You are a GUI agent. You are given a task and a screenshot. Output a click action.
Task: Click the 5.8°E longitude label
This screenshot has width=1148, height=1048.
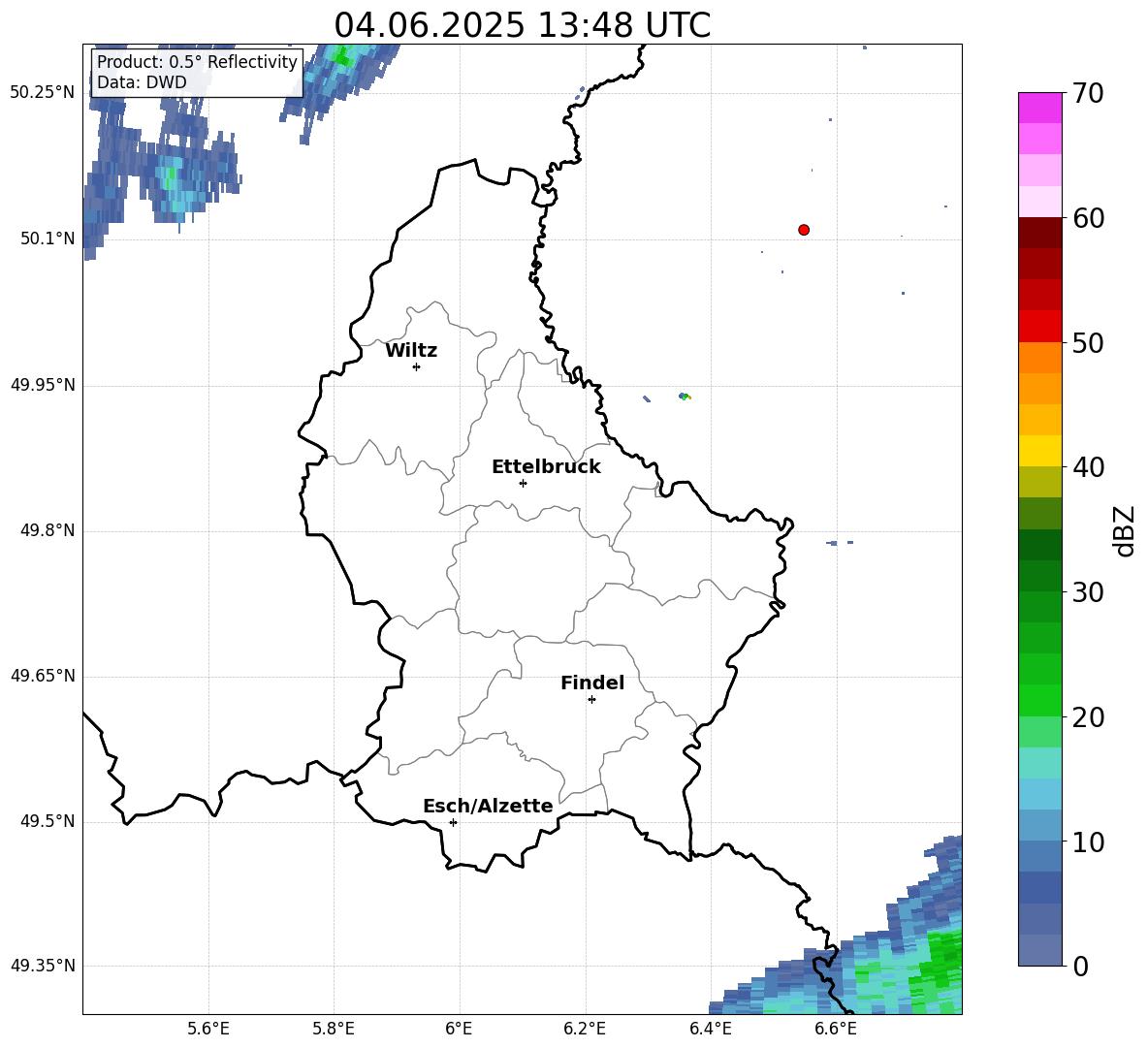point(334,1029)
